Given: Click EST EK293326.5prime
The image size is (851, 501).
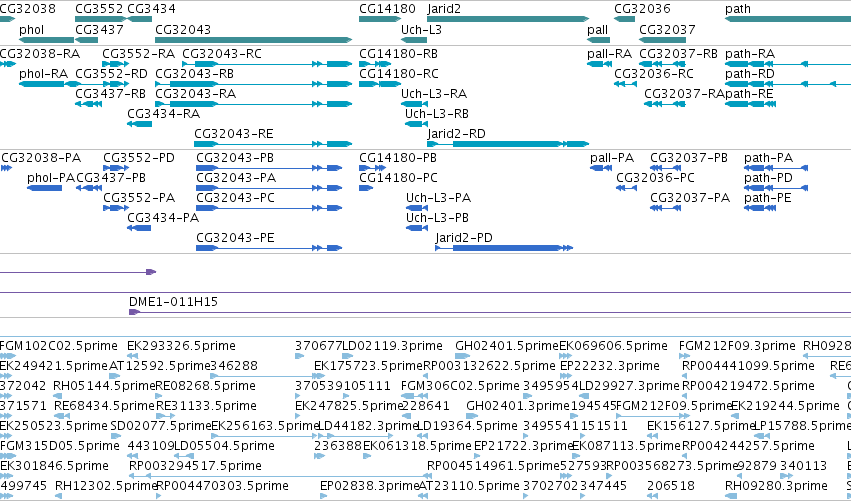Looking at the screenshot, I should [181, 346].
